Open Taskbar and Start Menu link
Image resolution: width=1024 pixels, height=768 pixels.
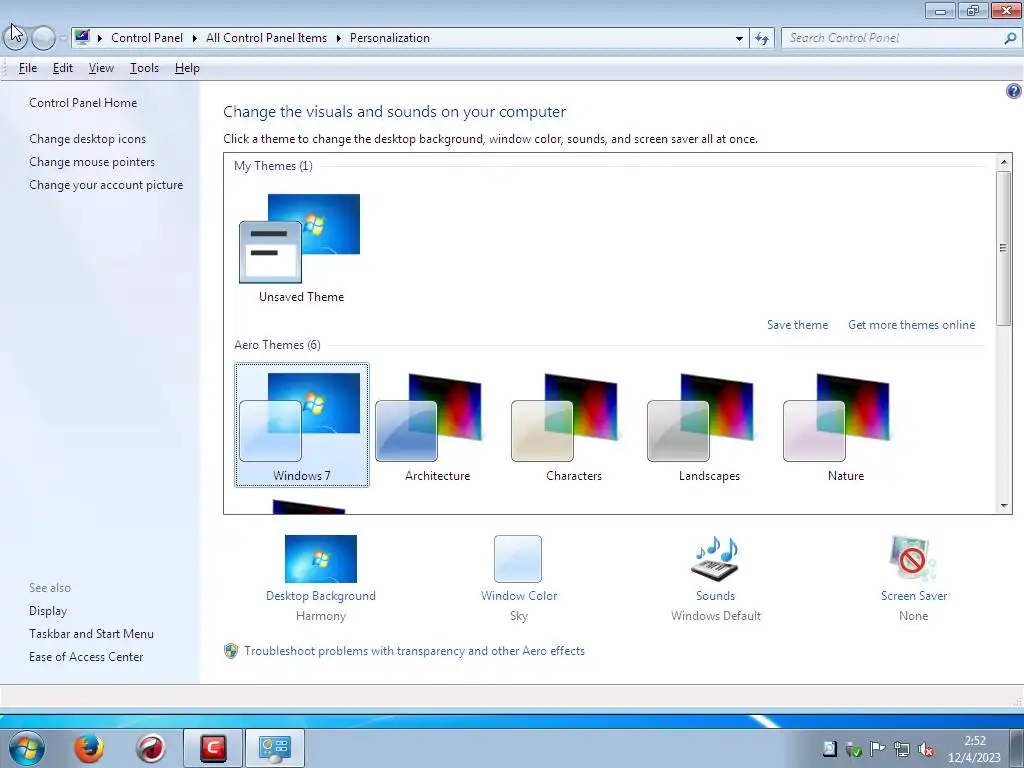[91, 633]
